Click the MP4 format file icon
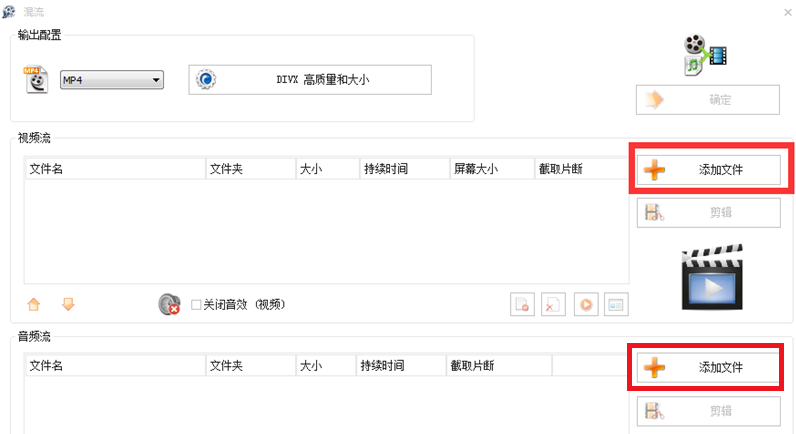Viewport: 796px width, 434px height. [36, 80]
